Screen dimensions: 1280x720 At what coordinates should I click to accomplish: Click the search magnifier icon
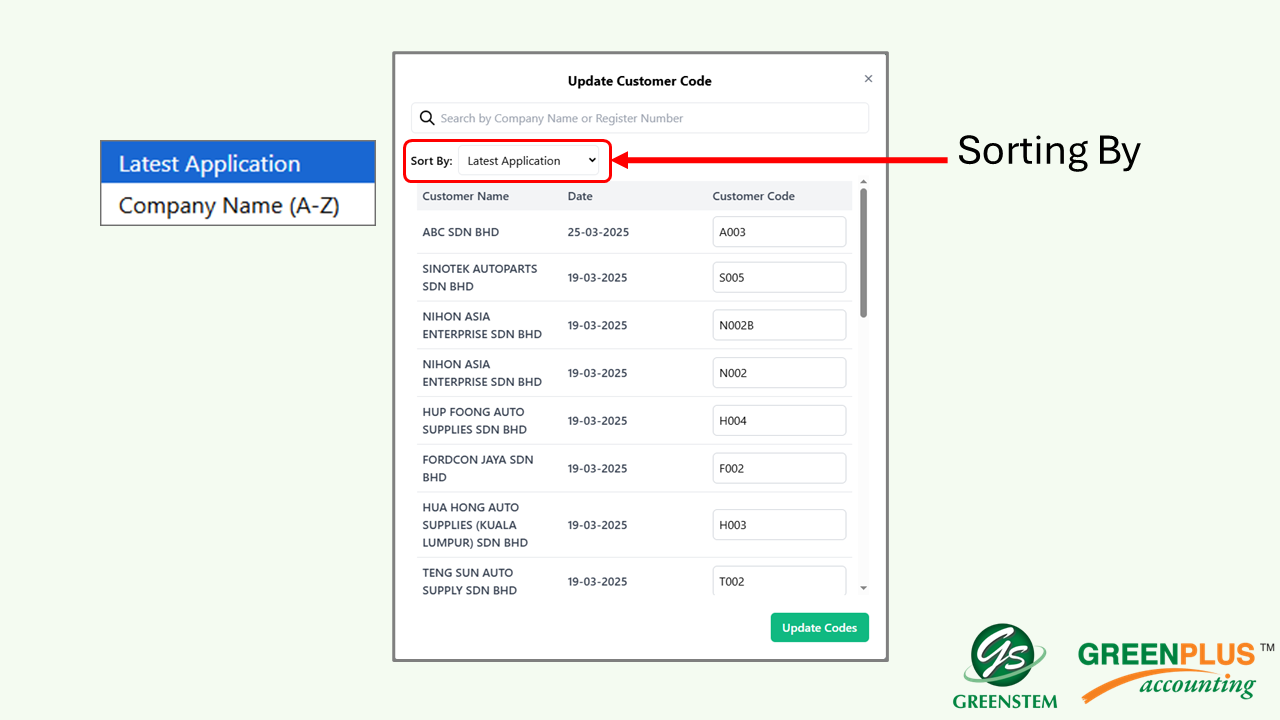(x=427, y=118)
